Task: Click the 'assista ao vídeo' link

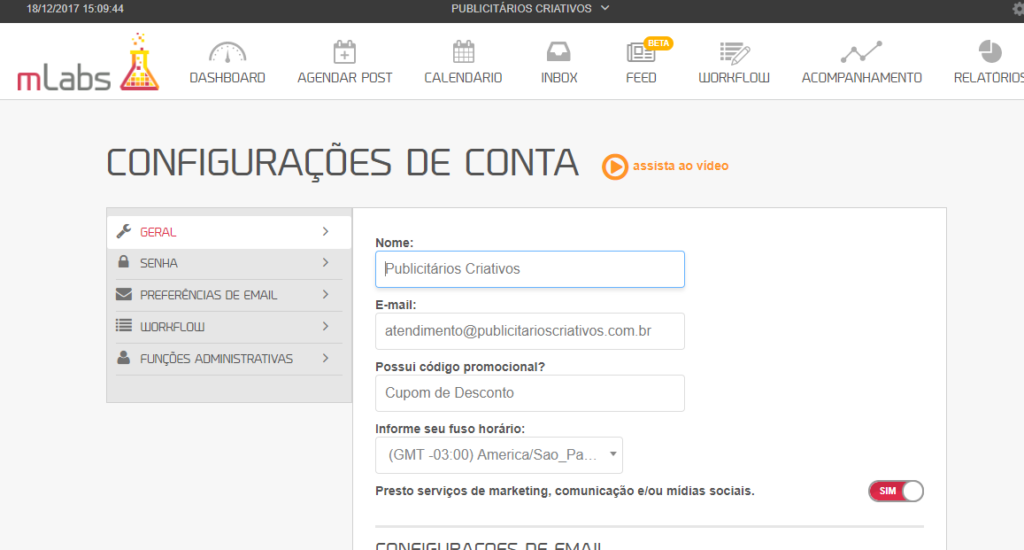Action: click(x=680, y=166)
